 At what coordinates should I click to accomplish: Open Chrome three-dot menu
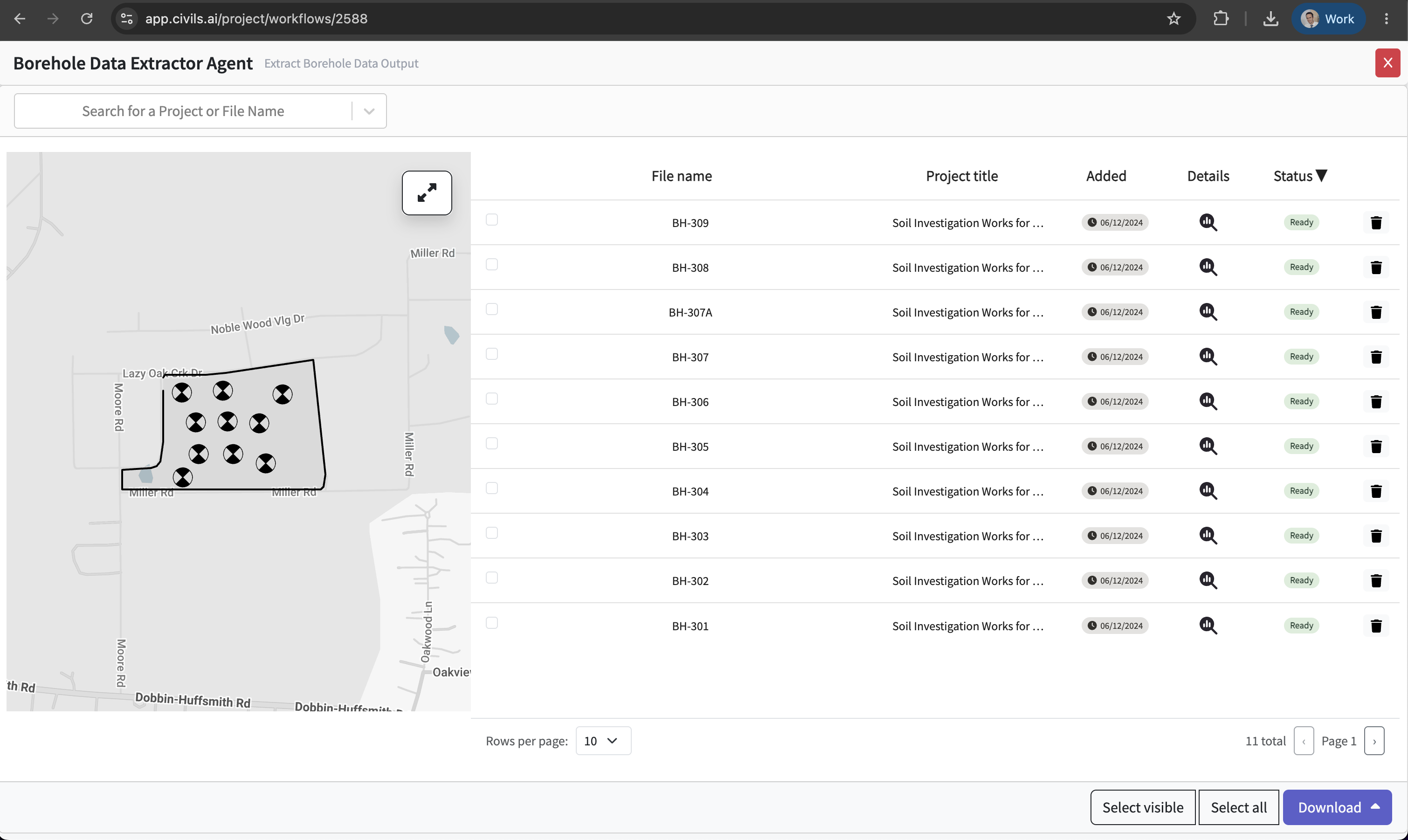(1386, 19)
